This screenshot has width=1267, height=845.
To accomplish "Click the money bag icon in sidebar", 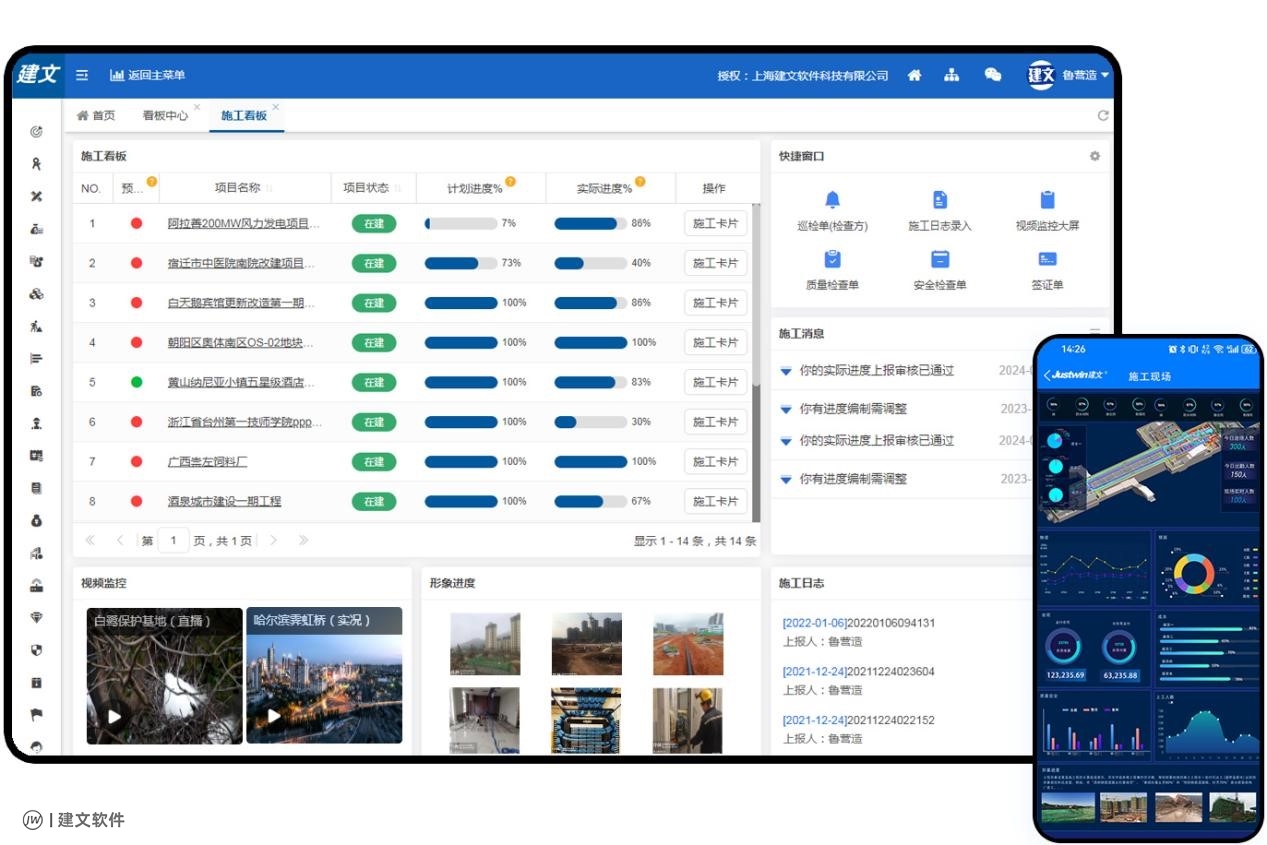I will coord(37,521).
